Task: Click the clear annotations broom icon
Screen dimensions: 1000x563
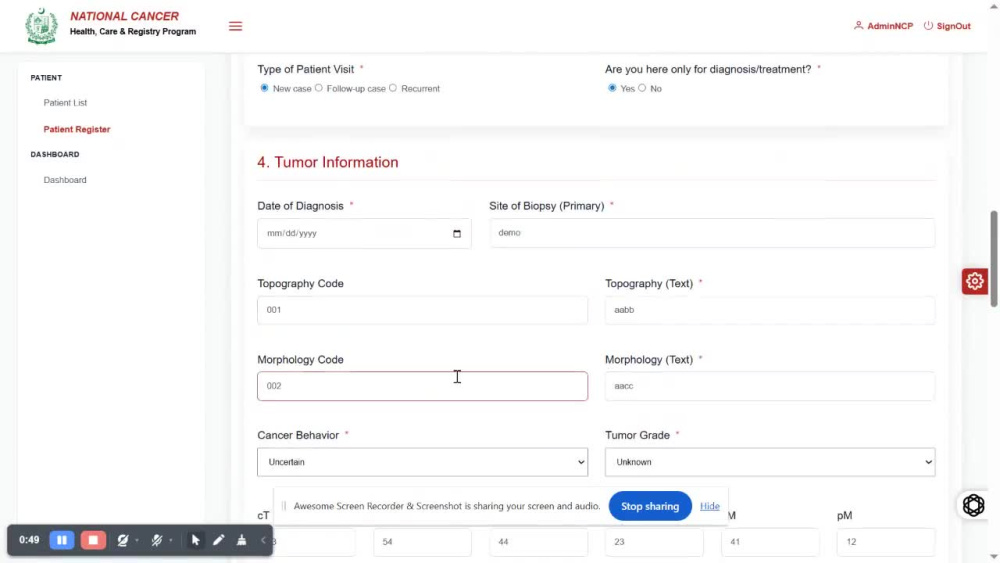Action: (242, 540)
